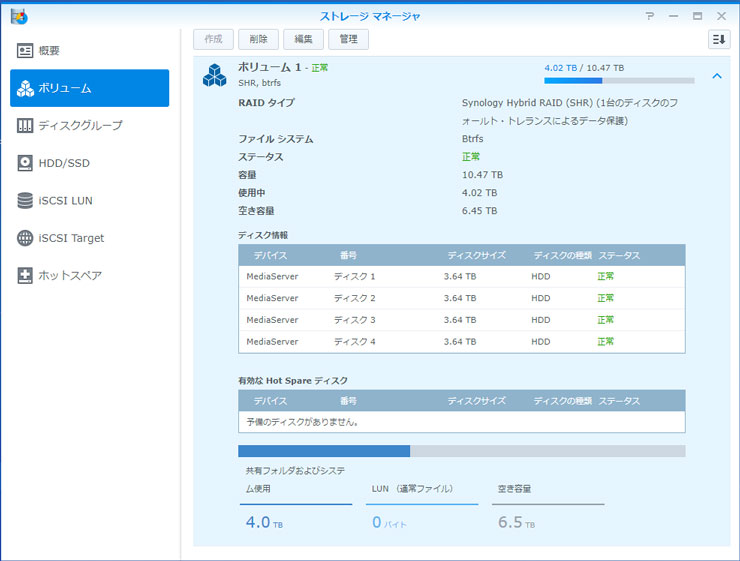Click the ディスクサイズ header in ディスク情報 table
The height and width of the screenshot is (561, 740).
pos(476,255)
